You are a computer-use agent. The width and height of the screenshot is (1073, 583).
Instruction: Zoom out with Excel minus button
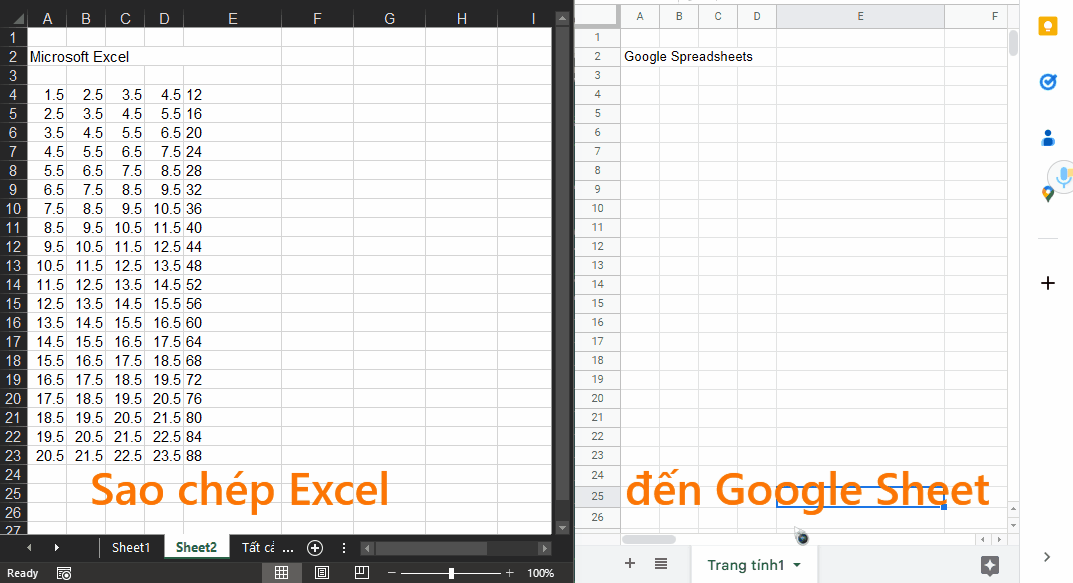(x=391, y=573)
